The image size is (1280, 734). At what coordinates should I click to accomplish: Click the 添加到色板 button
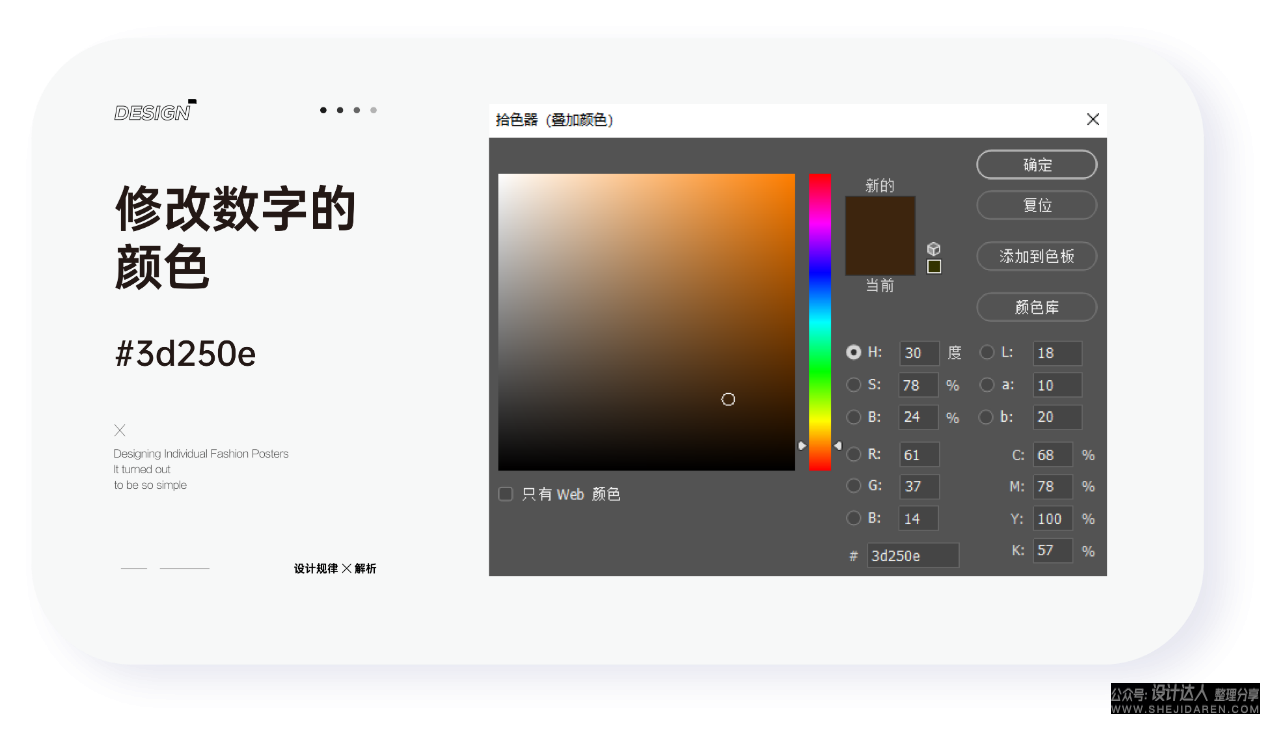click(x=1036, y=256)
